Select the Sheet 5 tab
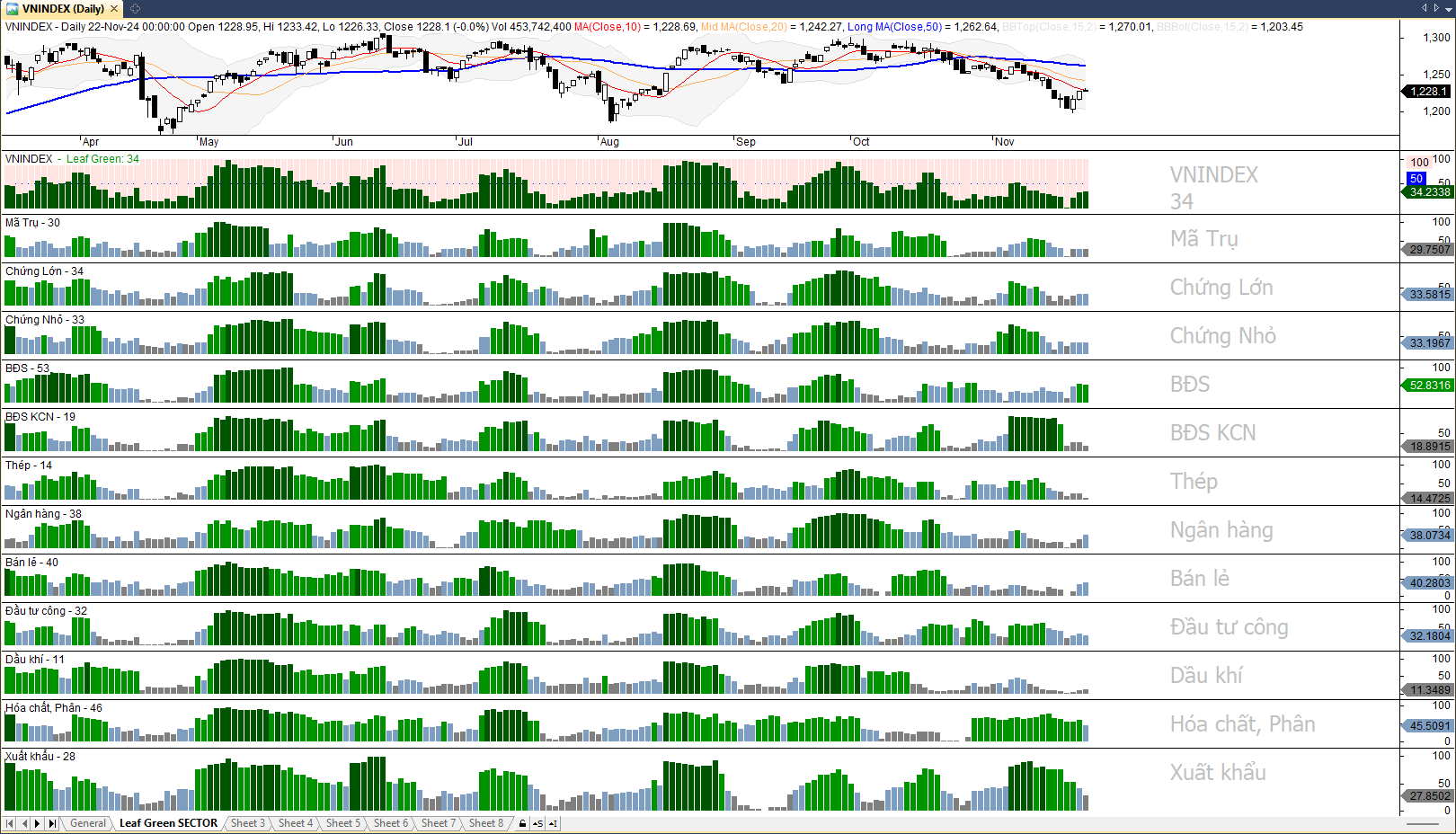The width and height of the screenshot is (1456, 834). click(342, 823)
